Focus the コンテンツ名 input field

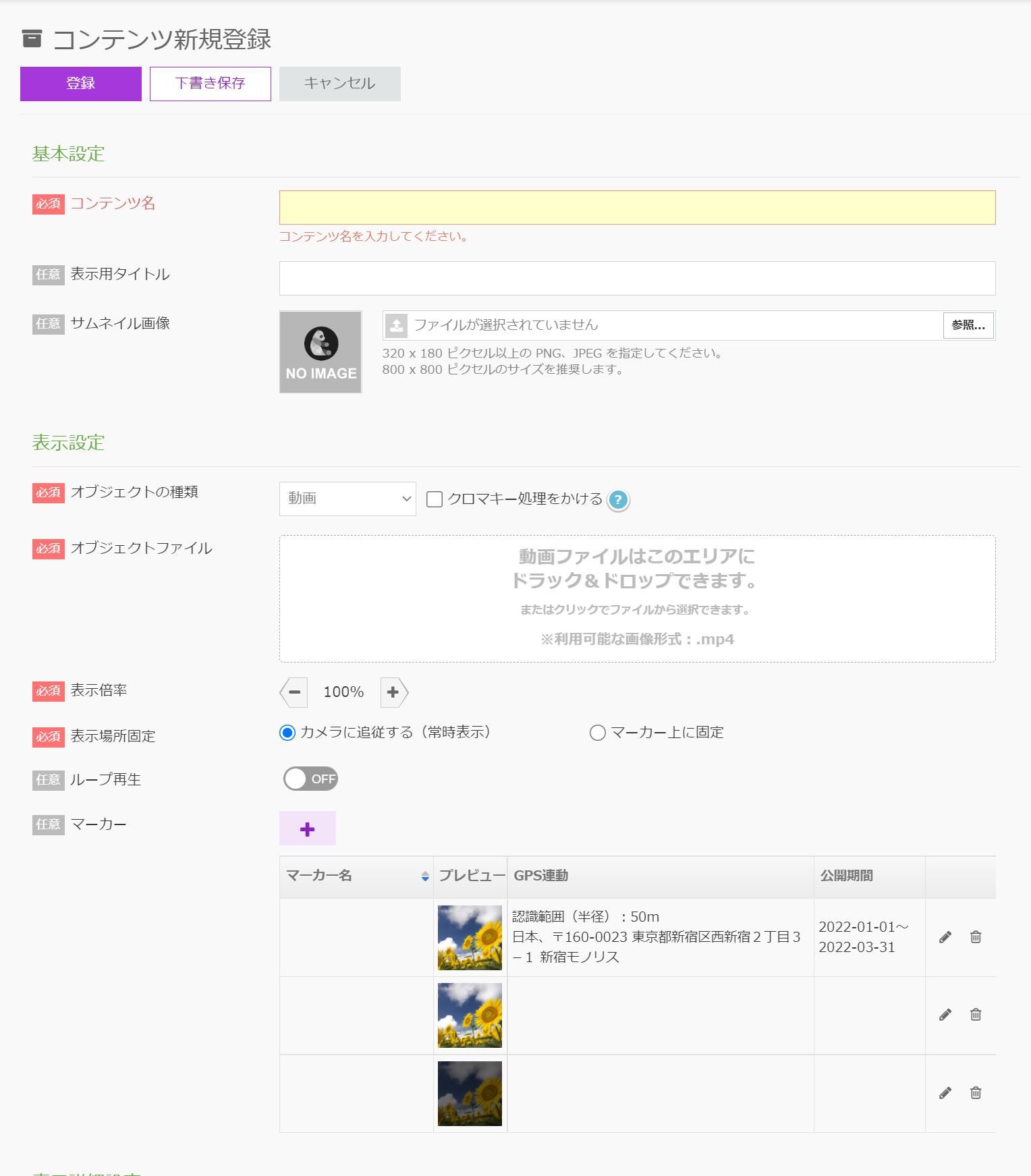pos(637,207)
